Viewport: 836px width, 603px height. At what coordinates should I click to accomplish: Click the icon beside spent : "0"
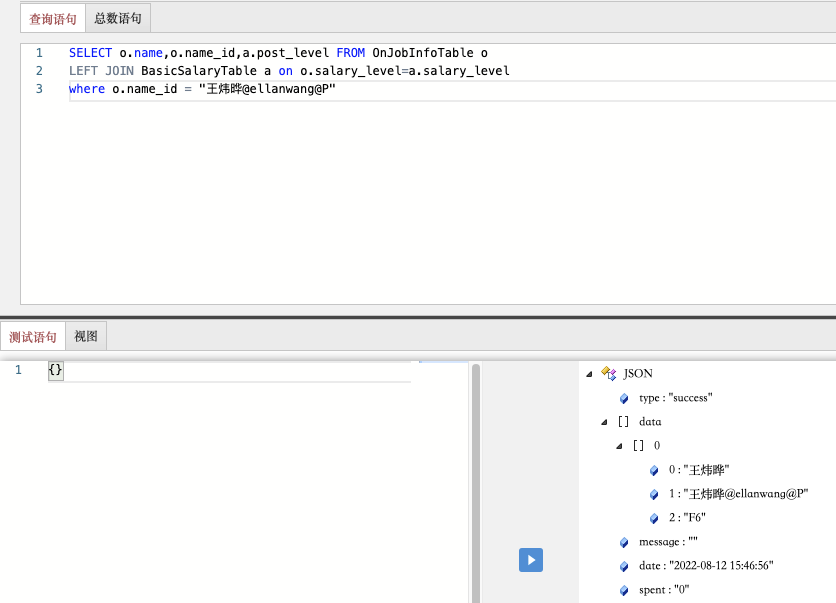[624, 590]
